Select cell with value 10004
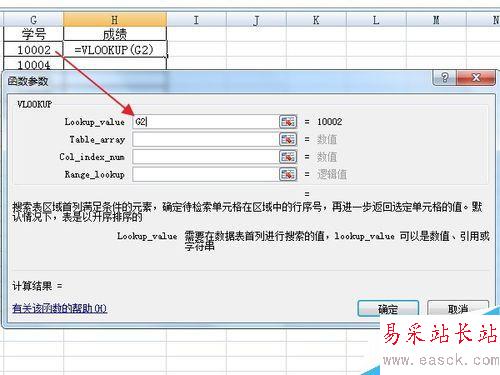This screenshot has height=375, width=500. point(33,63)
